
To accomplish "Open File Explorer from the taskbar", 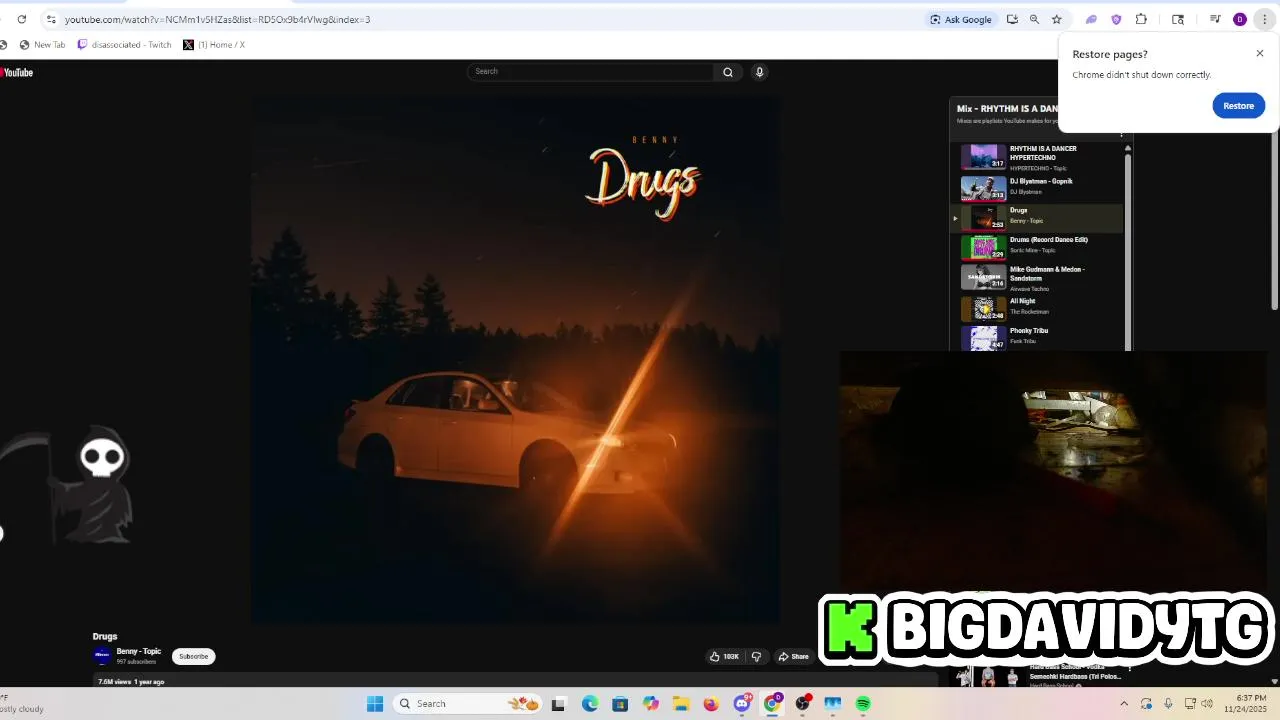I will click(x=680, y=704).
